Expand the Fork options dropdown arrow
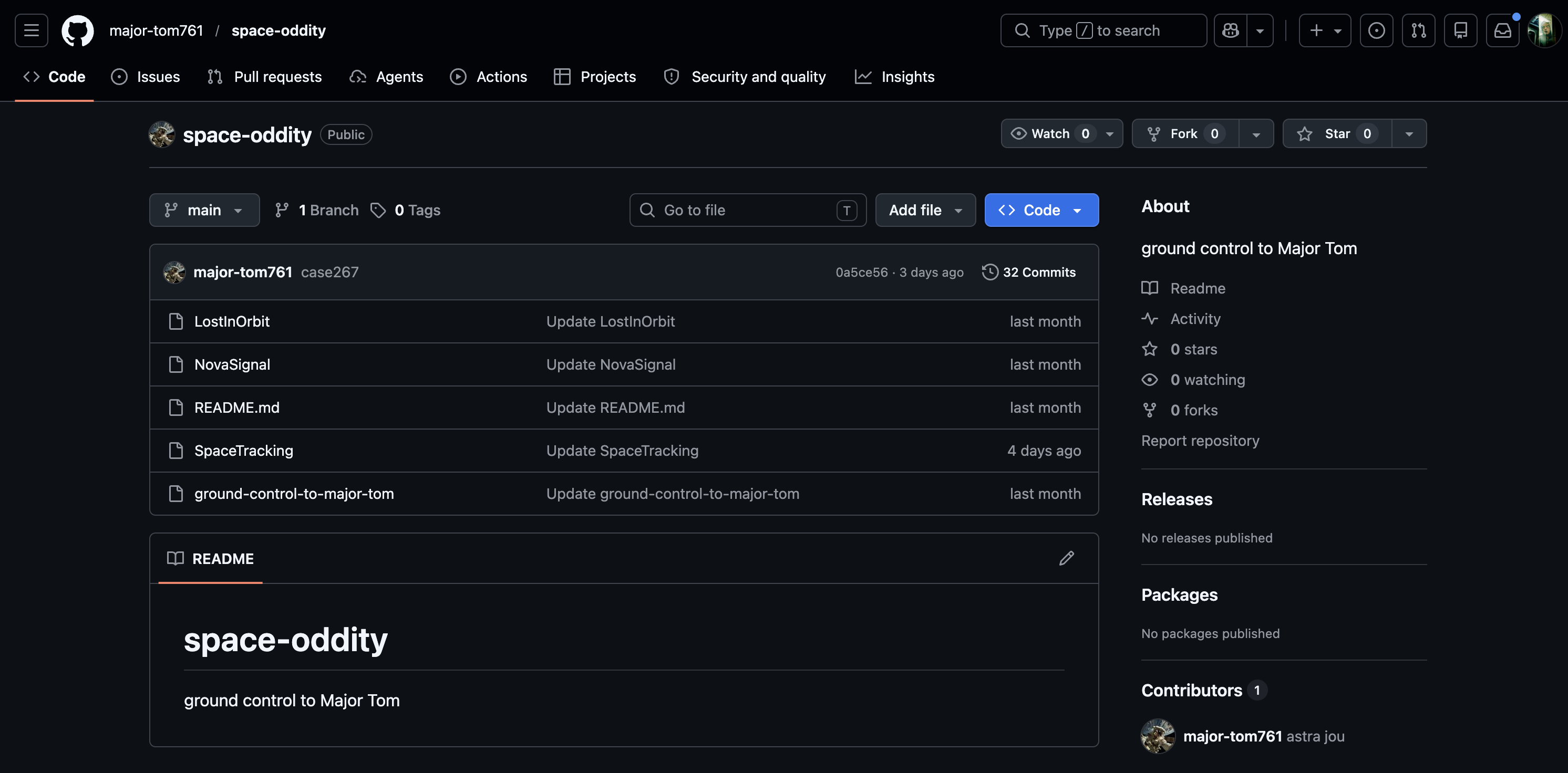The width and height of the screenshot is (1568, 773). click(1256, 134)
